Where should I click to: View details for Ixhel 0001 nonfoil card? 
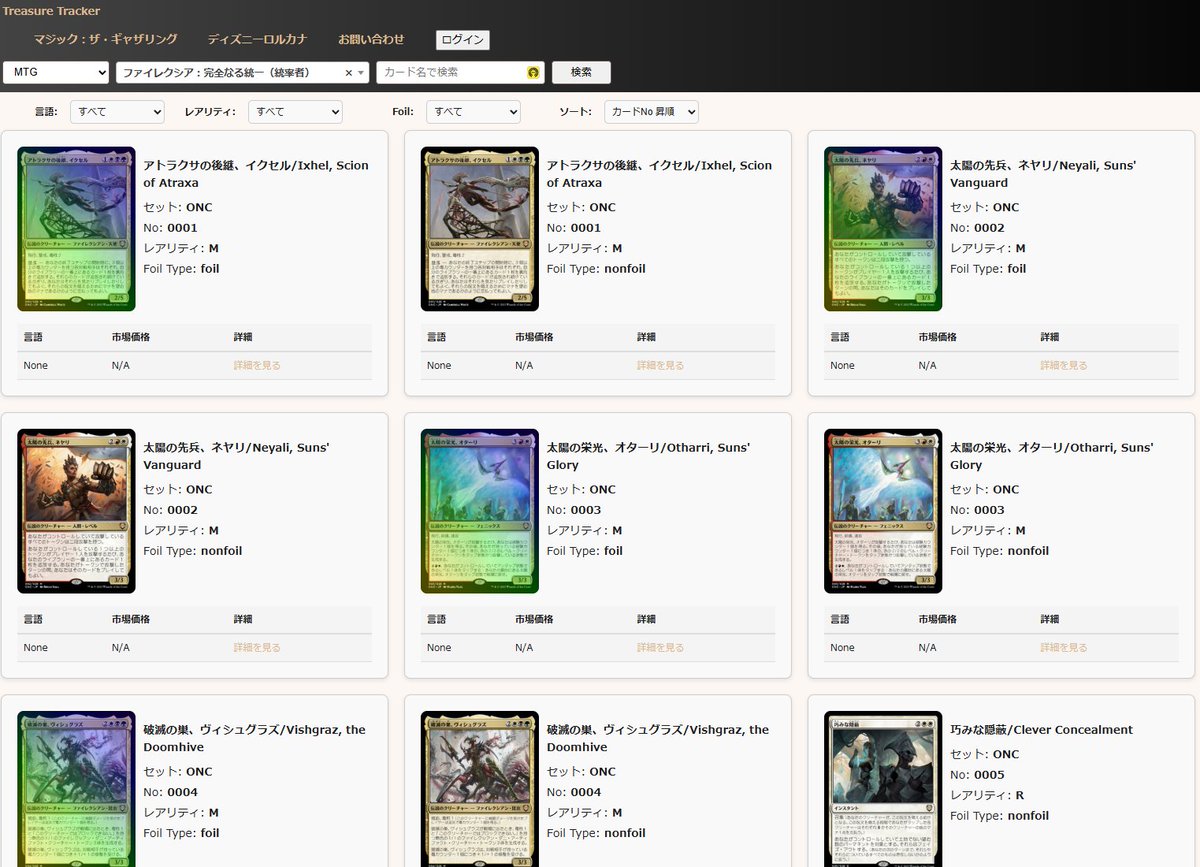coord(660,366)
